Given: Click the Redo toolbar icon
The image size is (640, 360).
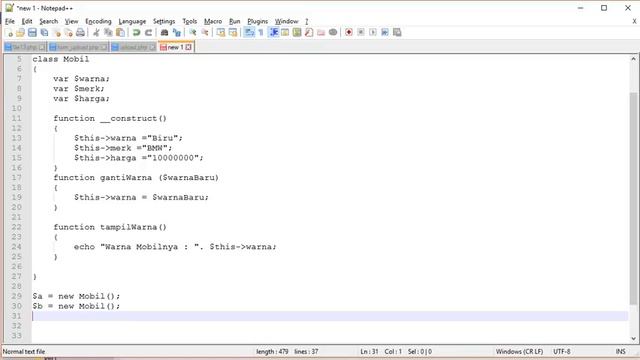Looking at the screenshot, I should click(x=149, y=33).
